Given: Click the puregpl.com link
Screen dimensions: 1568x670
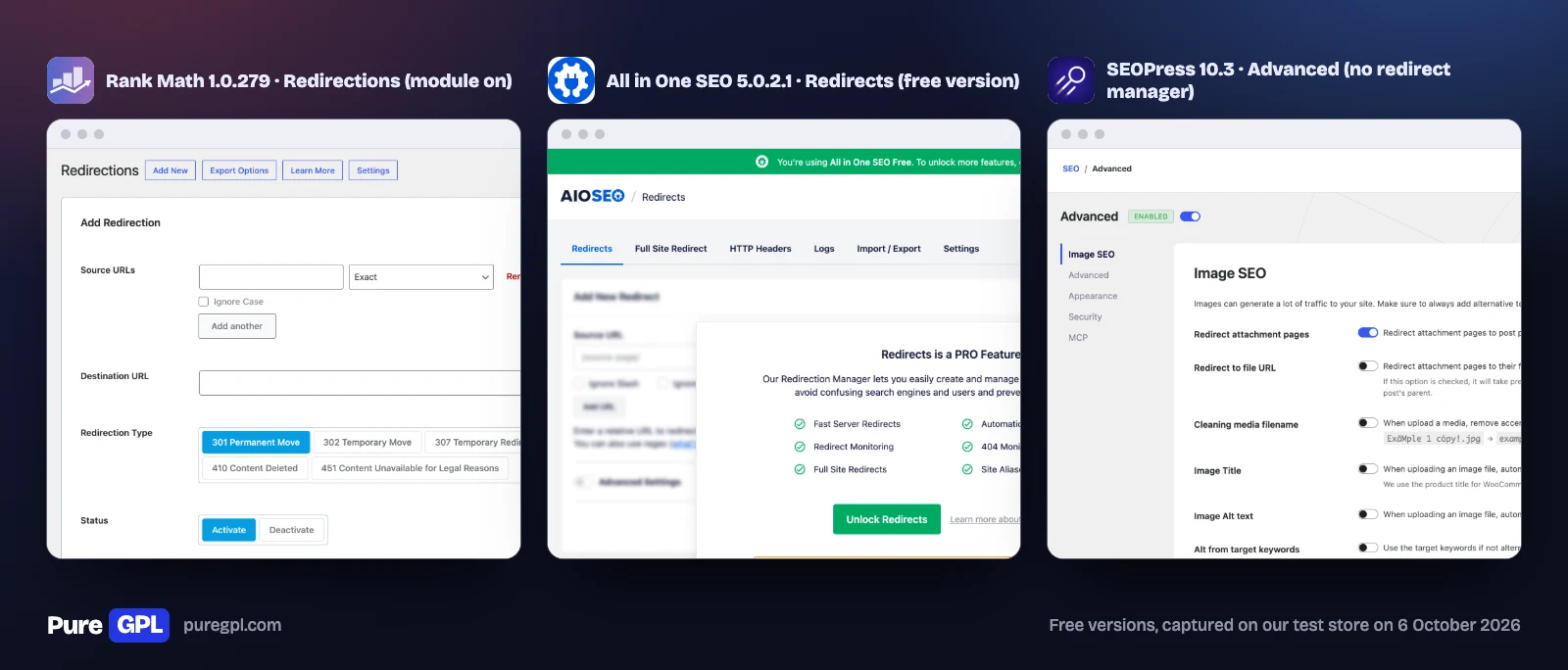Looking at the screenshot, I should tap(232, 625).
